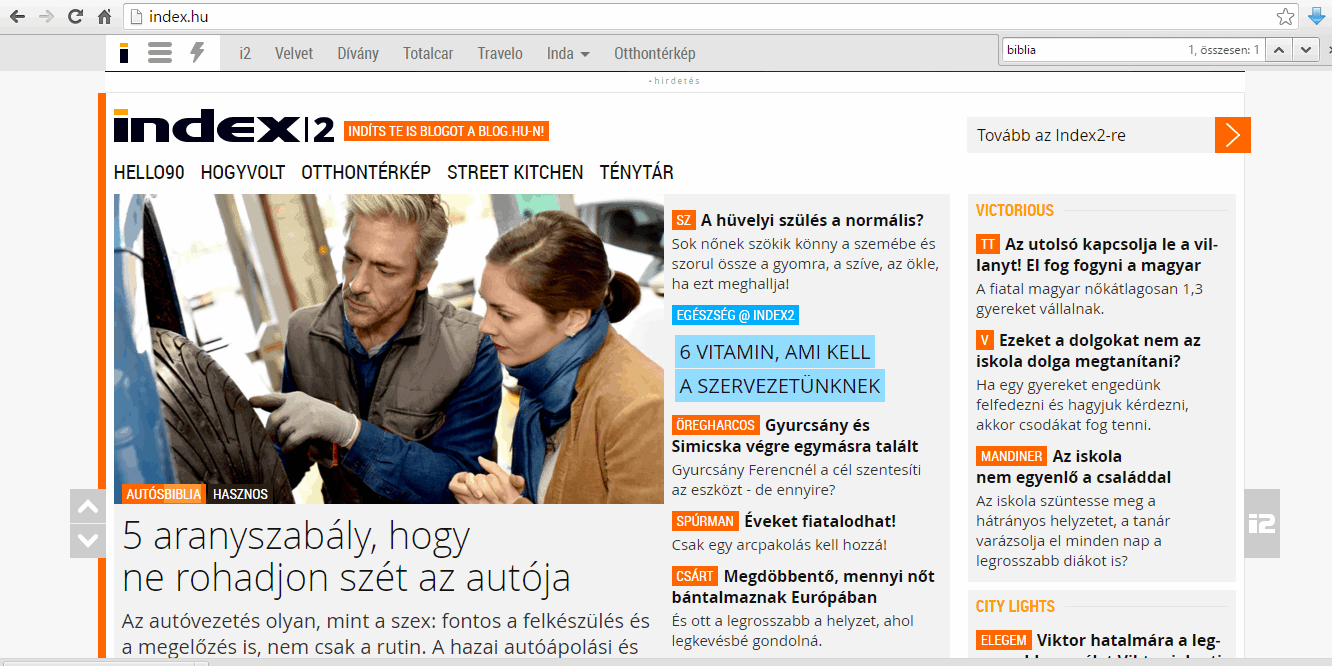Open Éveket fiatalodhat! article

click(820, 521)
